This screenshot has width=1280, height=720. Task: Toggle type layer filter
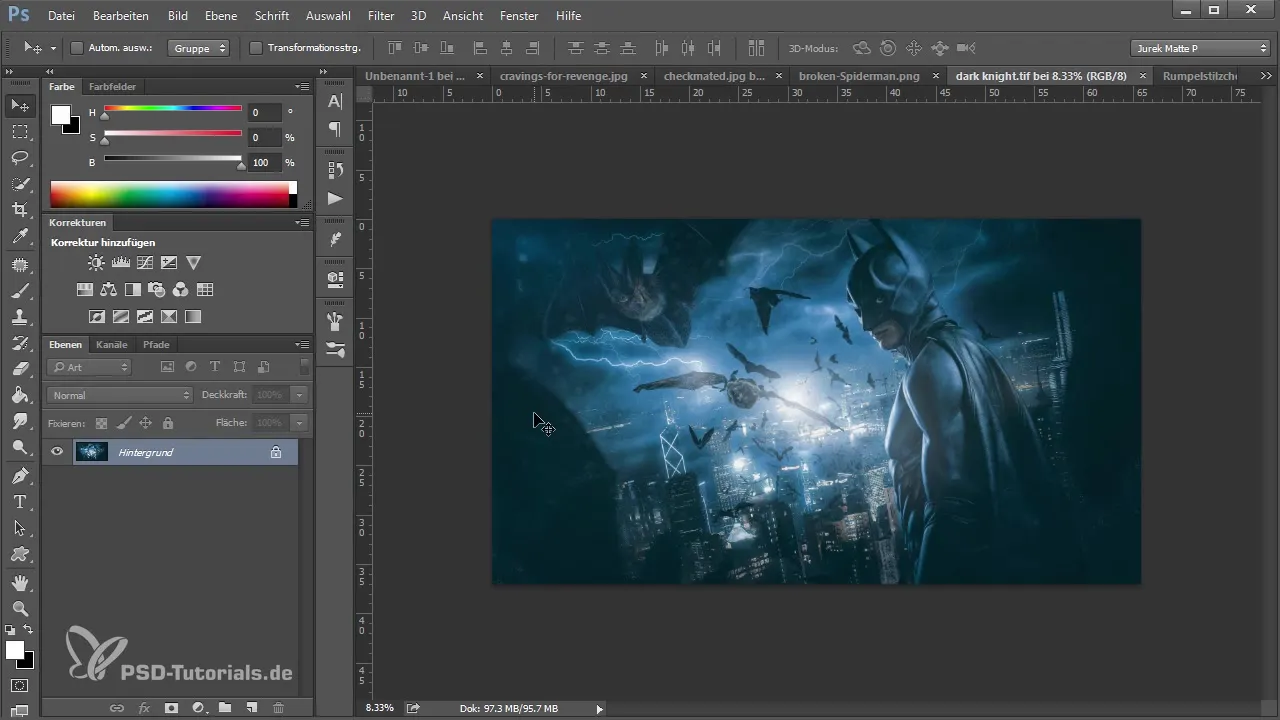(x=215, y=367)
